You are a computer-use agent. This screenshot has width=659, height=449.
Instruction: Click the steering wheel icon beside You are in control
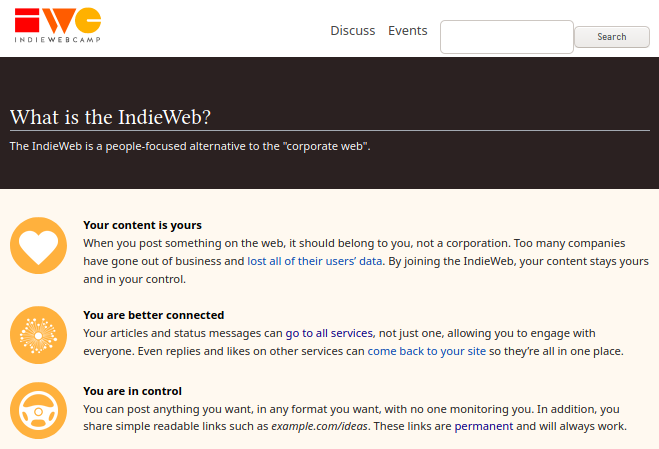tap(38, 411)
